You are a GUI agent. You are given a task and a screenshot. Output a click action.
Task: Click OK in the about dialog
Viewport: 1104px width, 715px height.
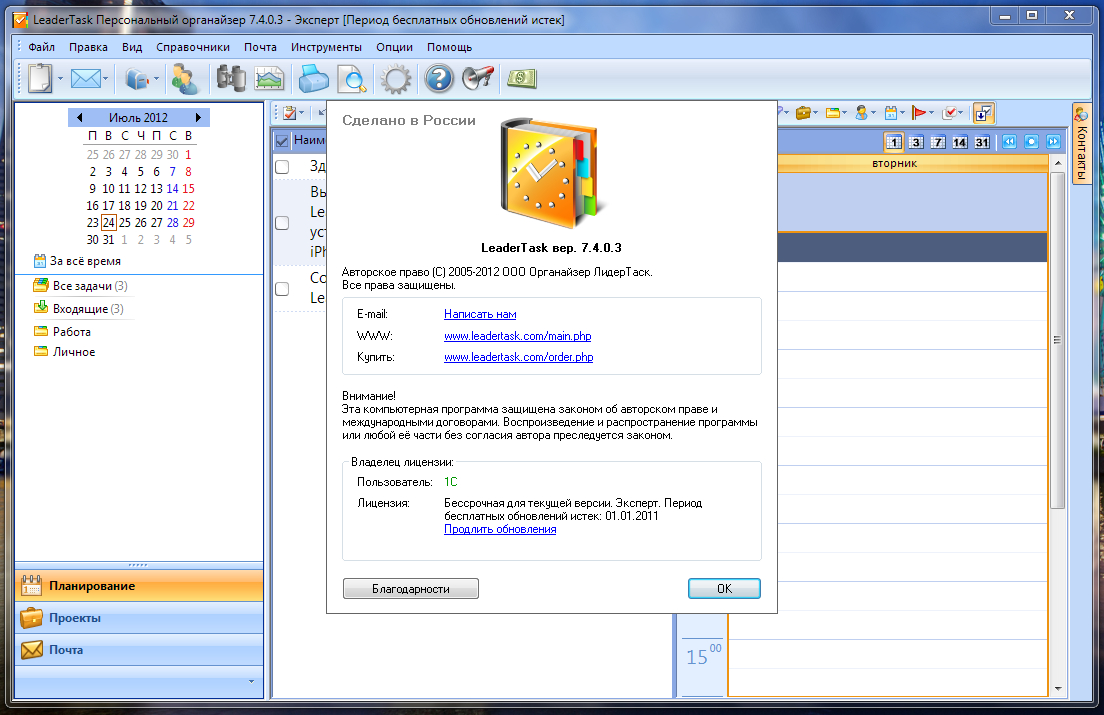pos(724,588)
